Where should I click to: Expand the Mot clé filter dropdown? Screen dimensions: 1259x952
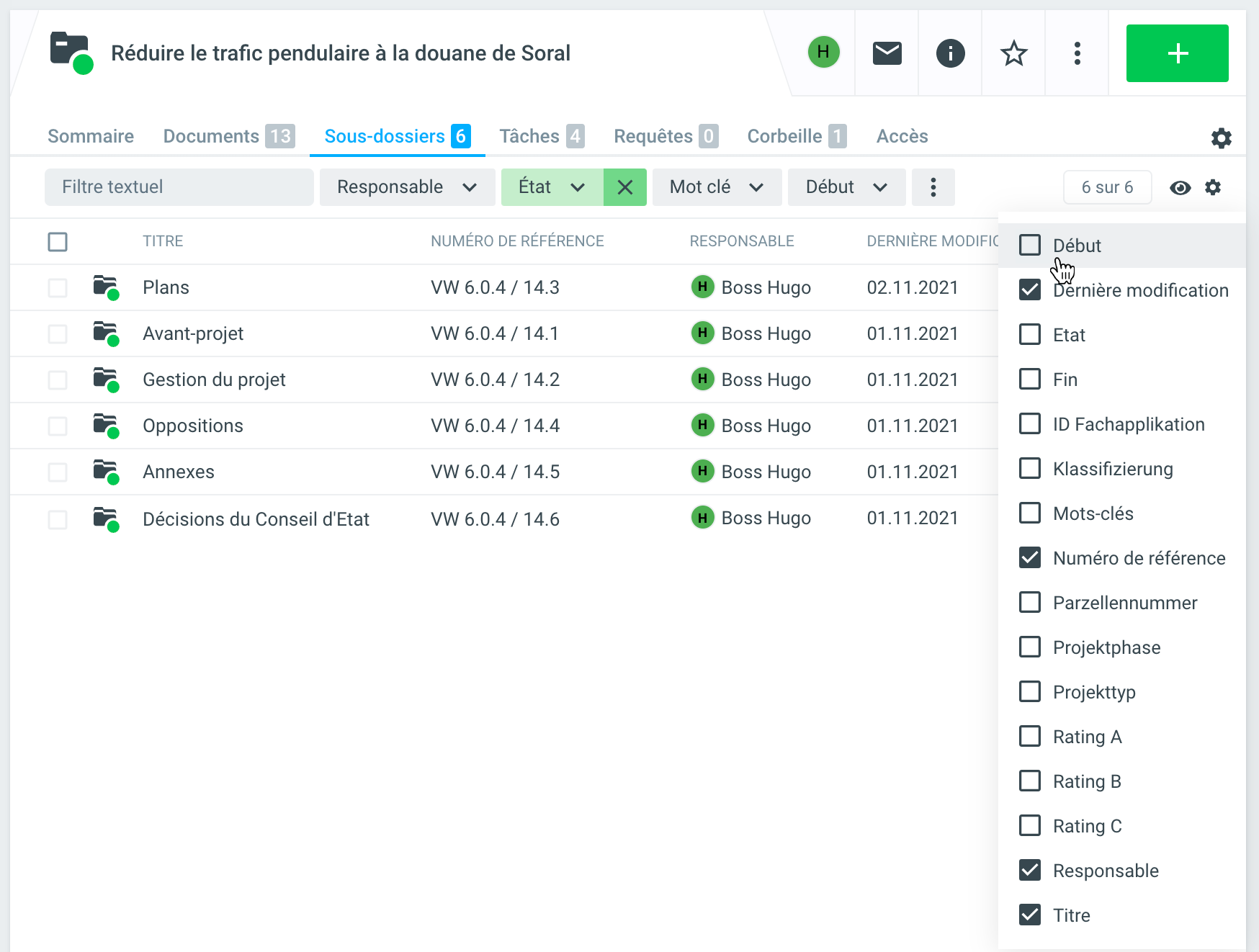(716, 188)
